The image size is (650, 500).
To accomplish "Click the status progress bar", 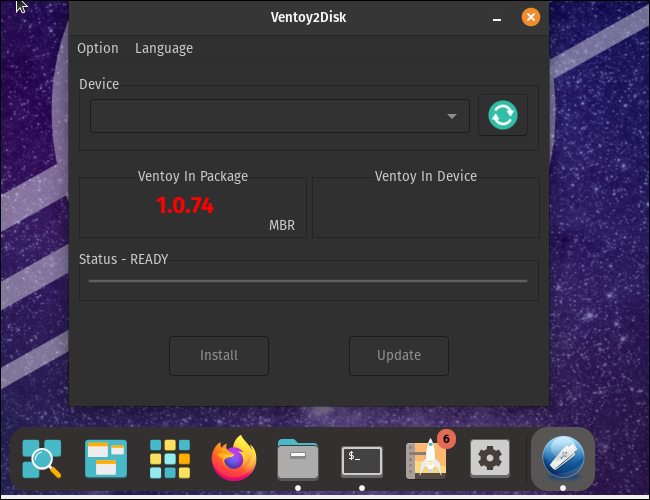I will [308, 281].
